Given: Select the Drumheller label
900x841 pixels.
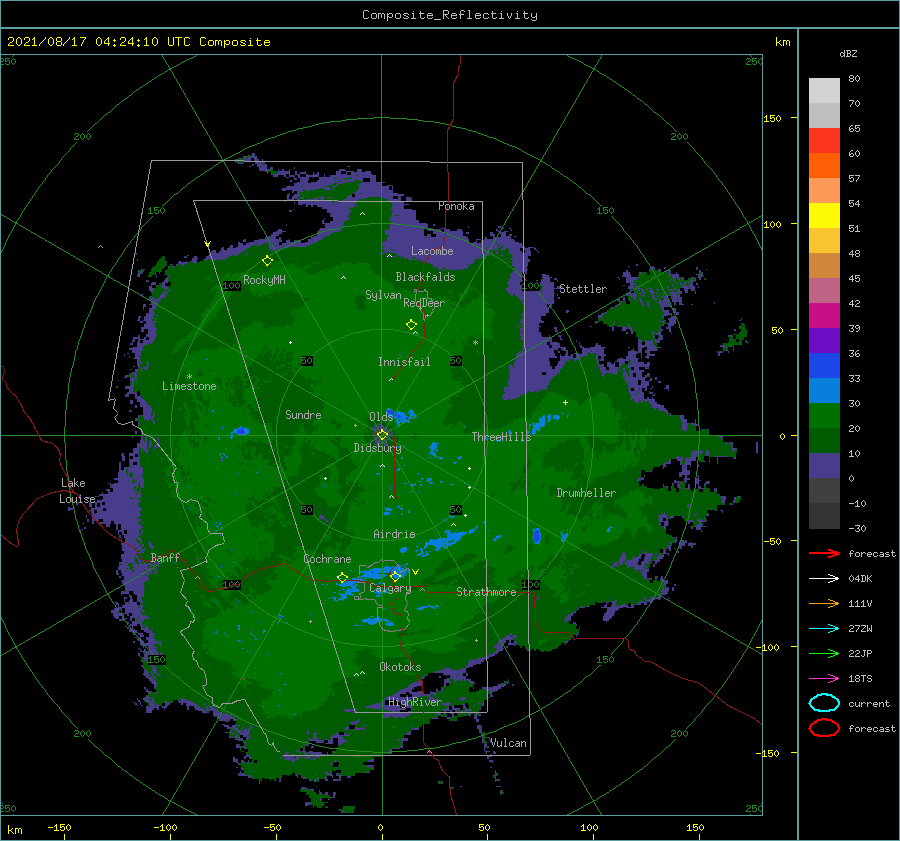Looking at the screenshot, I should pos(586,493).
